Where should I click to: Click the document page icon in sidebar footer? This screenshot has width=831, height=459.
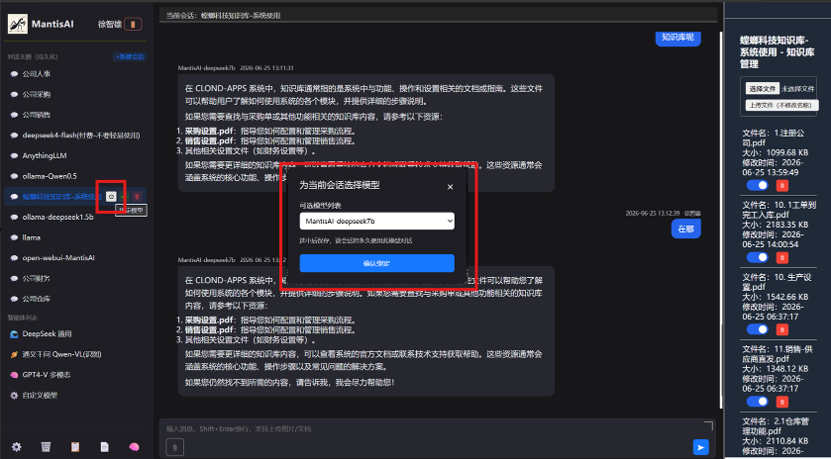tap(104, 447)
